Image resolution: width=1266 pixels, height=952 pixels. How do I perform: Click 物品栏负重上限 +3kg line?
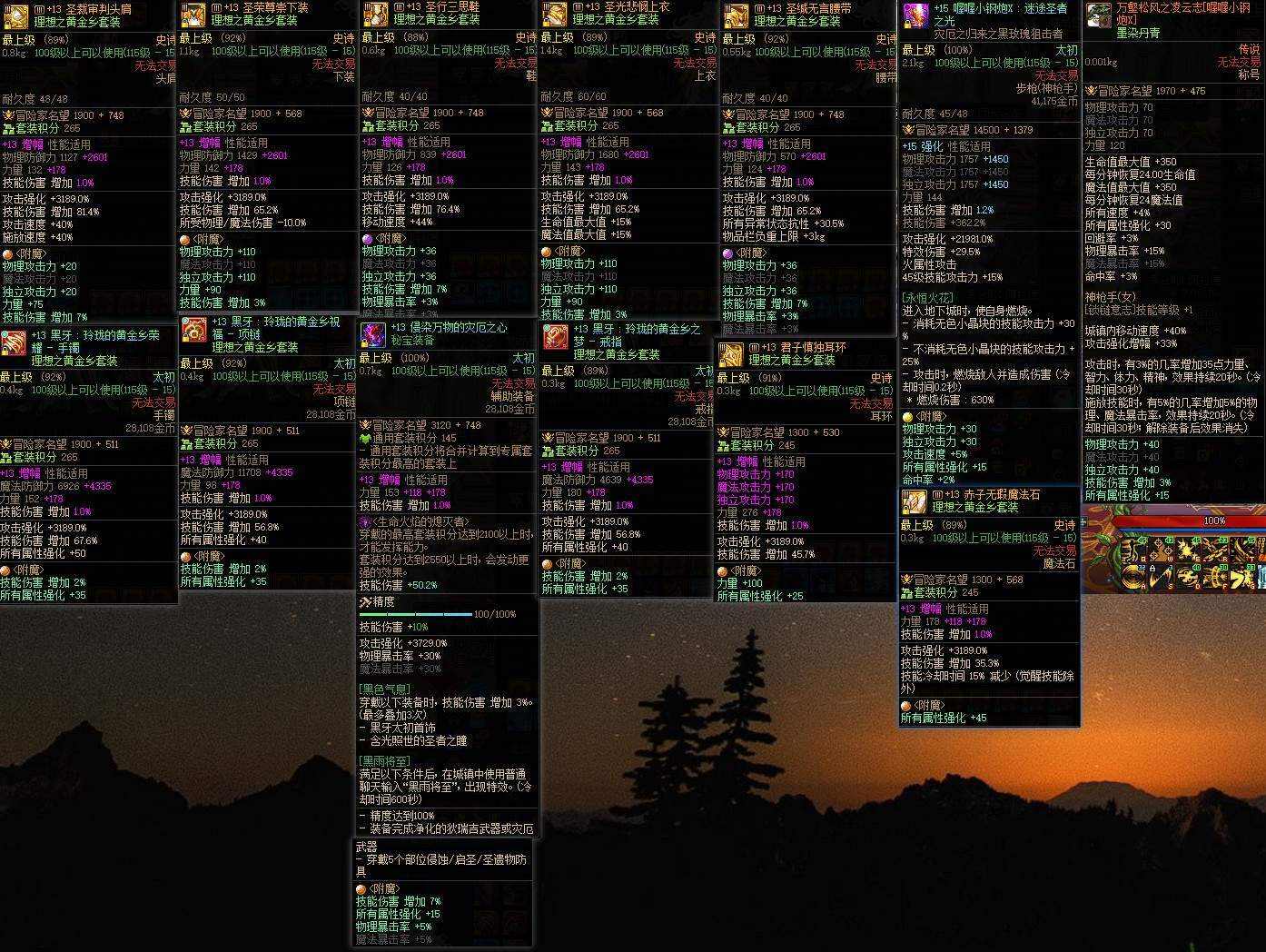(775, 236)
